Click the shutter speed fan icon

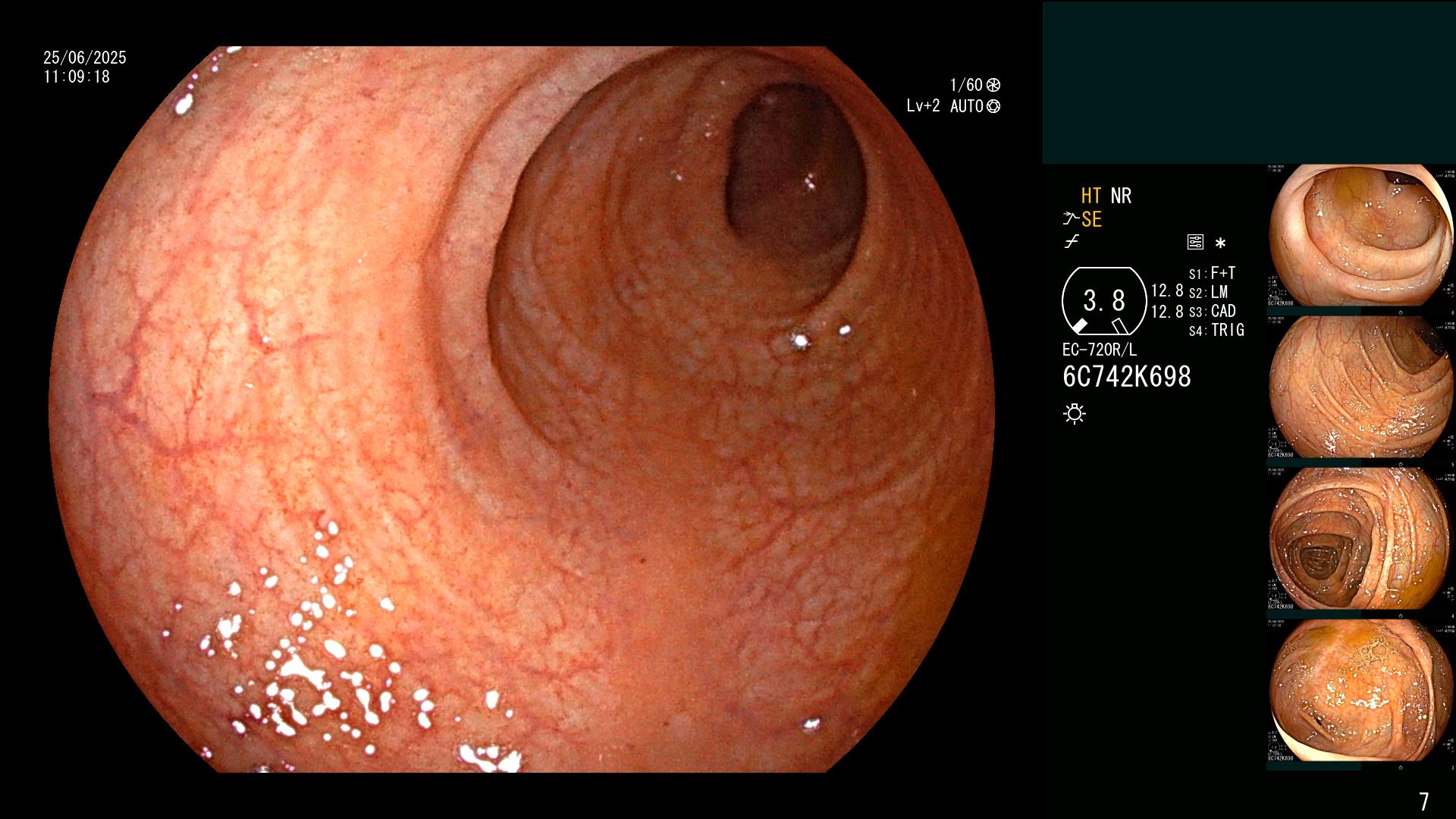(993, 85)
